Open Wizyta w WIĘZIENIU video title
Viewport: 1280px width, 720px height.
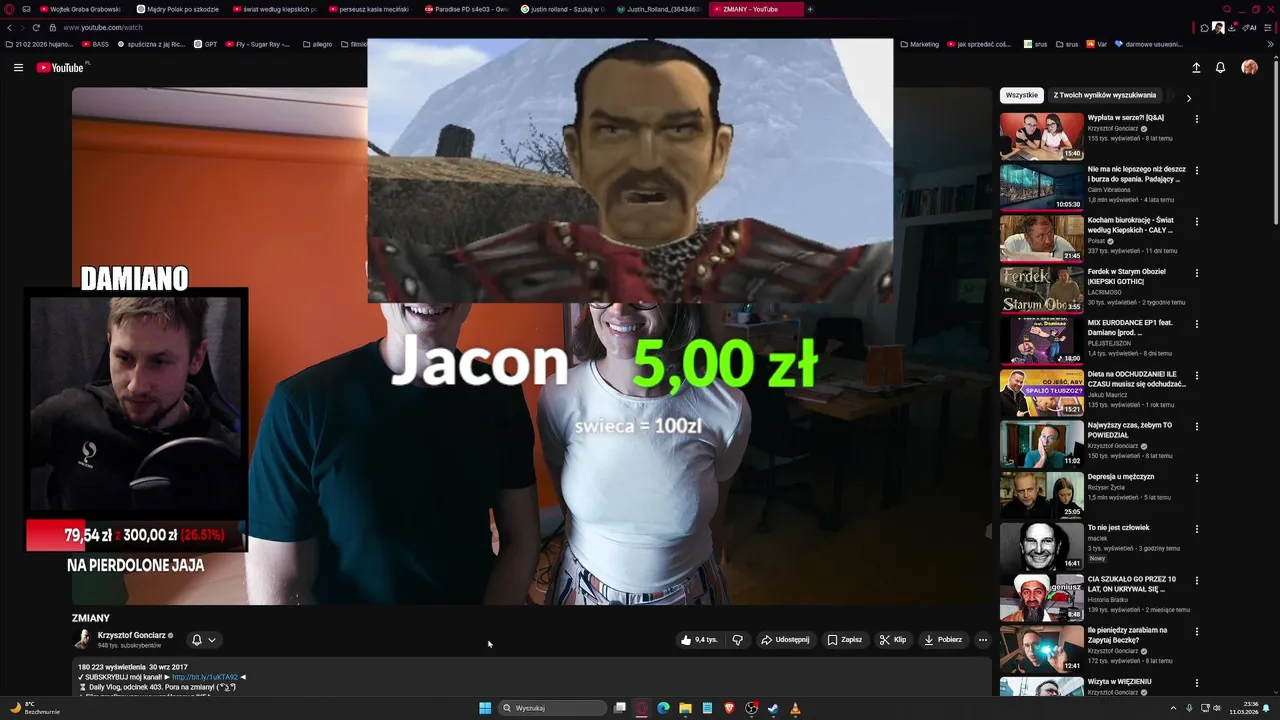coord(1119,681)
